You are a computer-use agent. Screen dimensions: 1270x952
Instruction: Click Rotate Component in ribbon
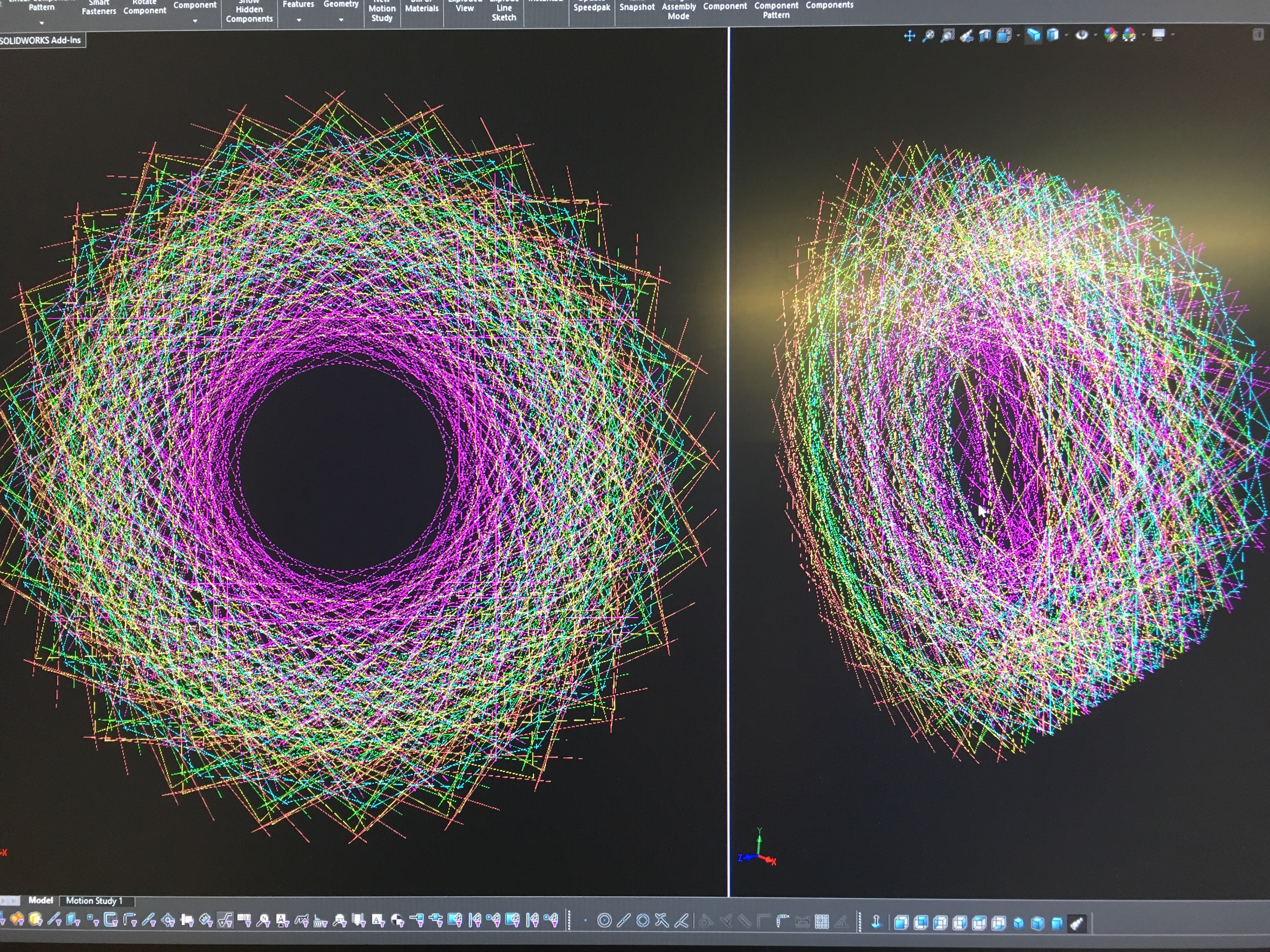(x=145, y=6)
